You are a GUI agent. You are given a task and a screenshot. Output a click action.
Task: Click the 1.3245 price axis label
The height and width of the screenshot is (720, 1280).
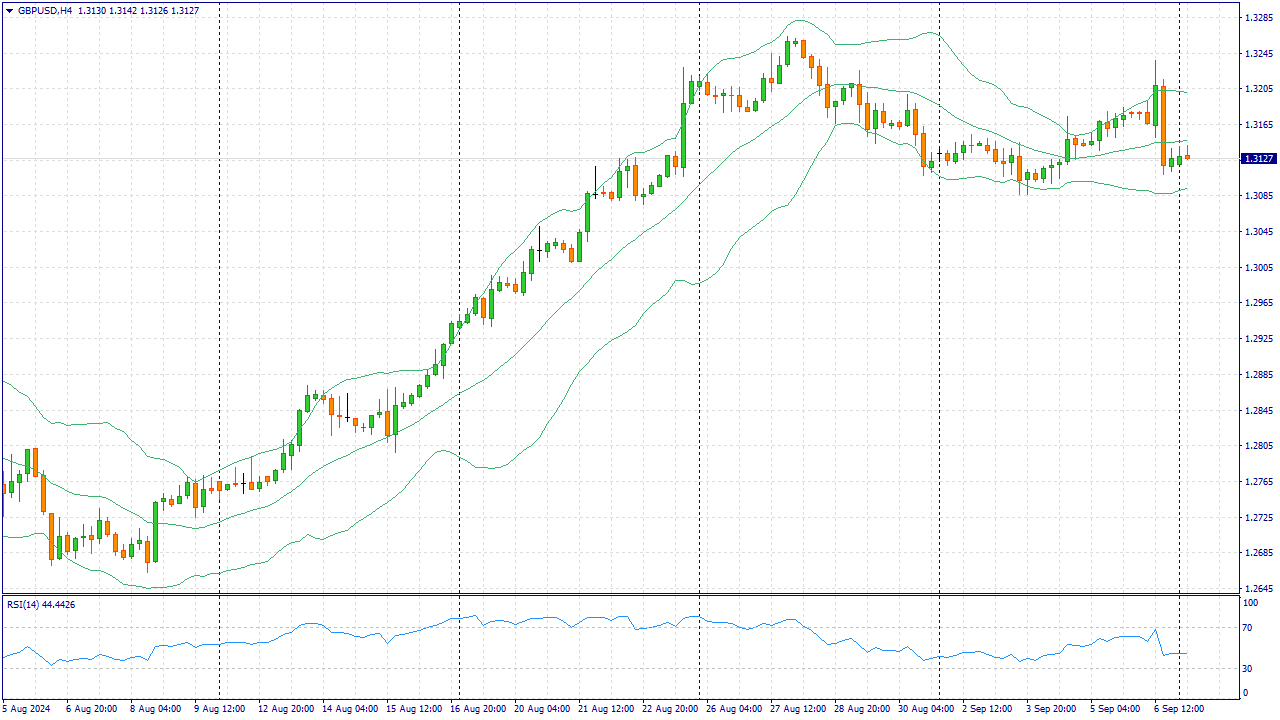coord(1258,53)
